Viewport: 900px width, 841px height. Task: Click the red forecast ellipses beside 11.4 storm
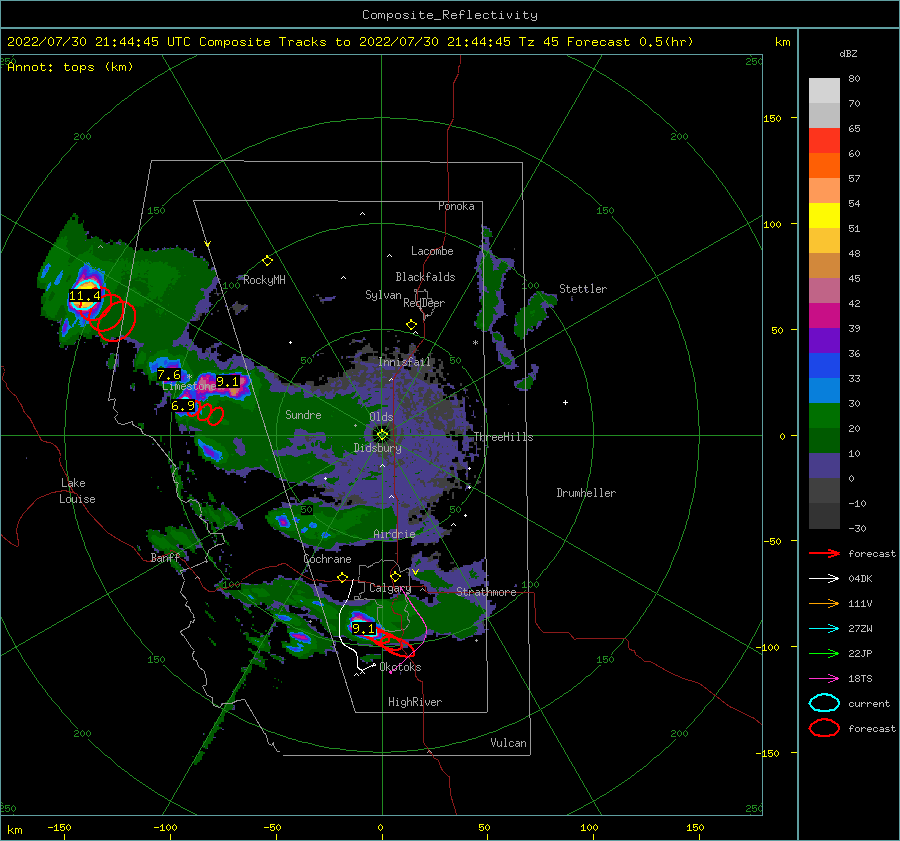(112, 317)
